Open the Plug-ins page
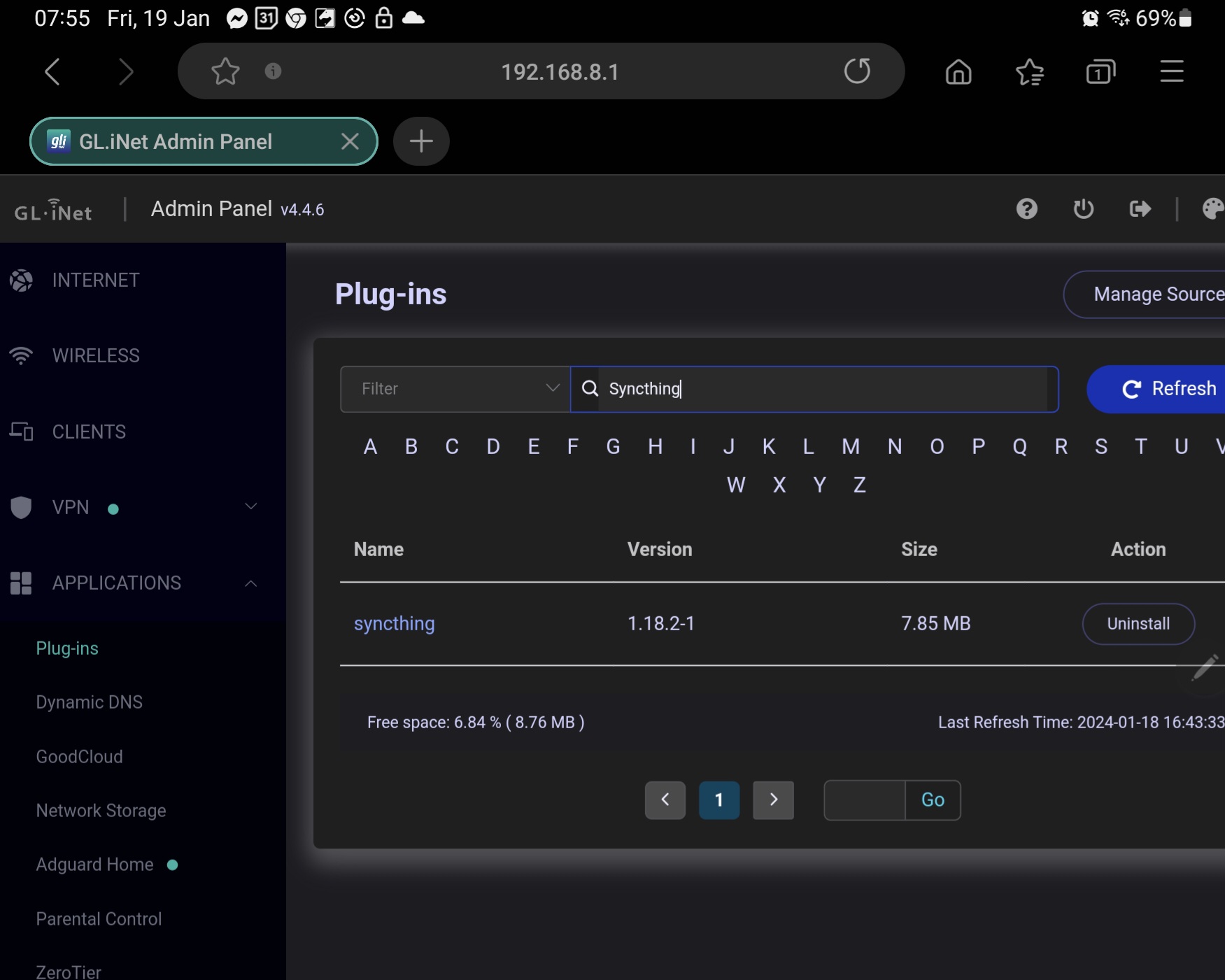Screen dimensions: 1225x980 (67, 648)
